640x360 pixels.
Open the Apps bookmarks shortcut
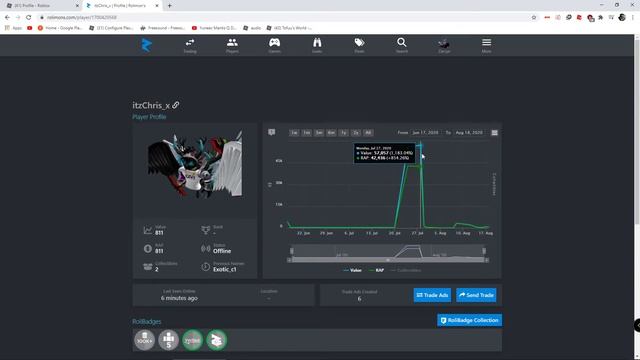tap(13, 28)
